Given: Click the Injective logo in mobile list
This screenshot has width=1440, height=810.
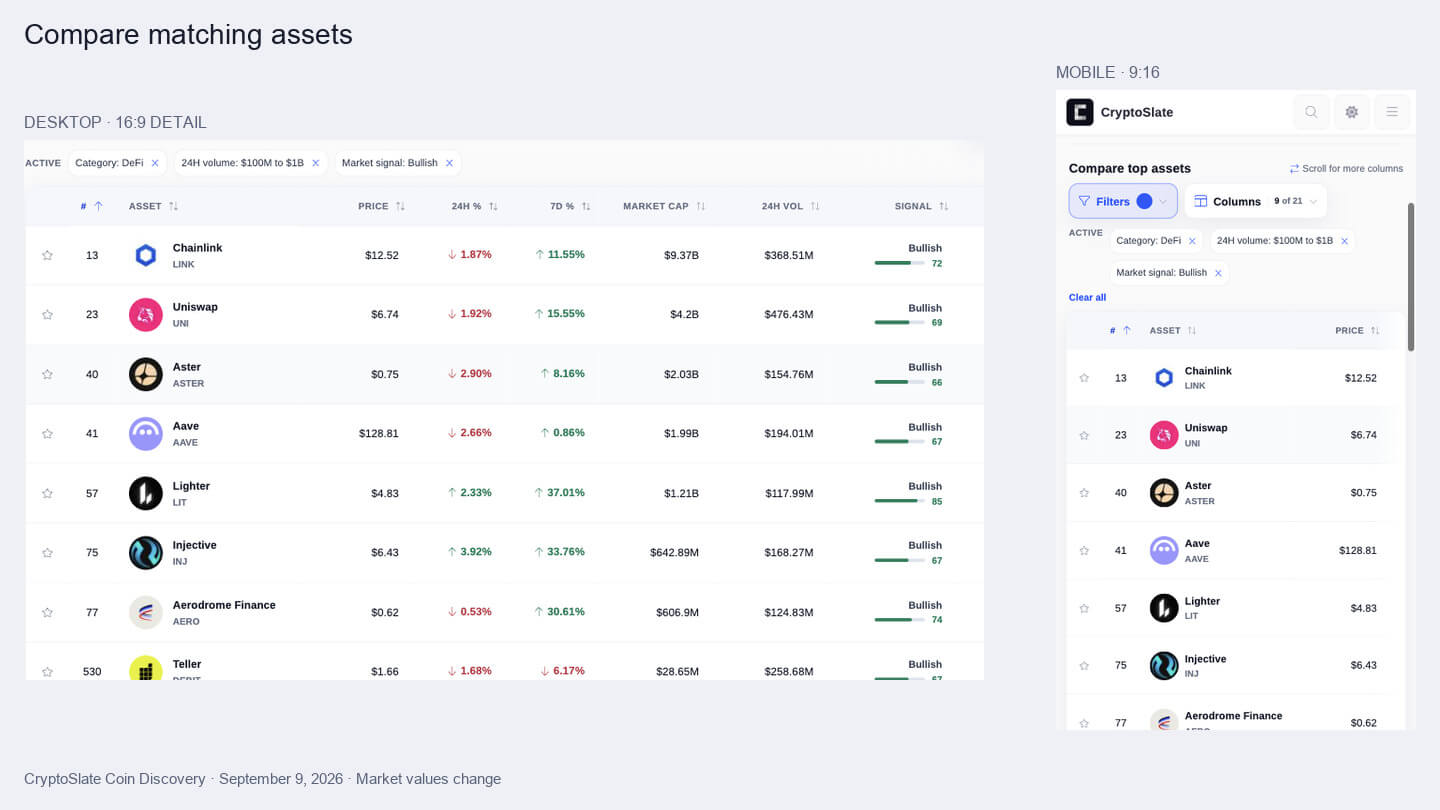Looking at the screenshot, I should (x=1164, y=666).
